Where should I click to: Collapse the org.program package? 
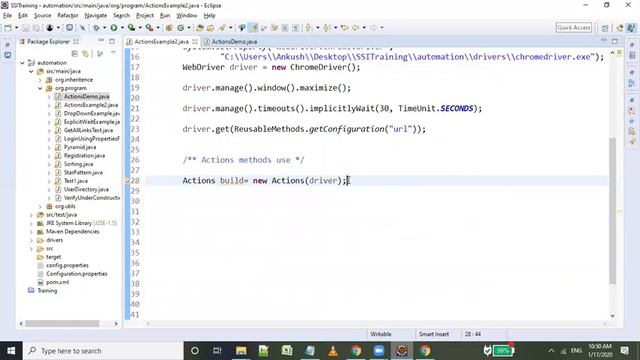pos(40,88)
